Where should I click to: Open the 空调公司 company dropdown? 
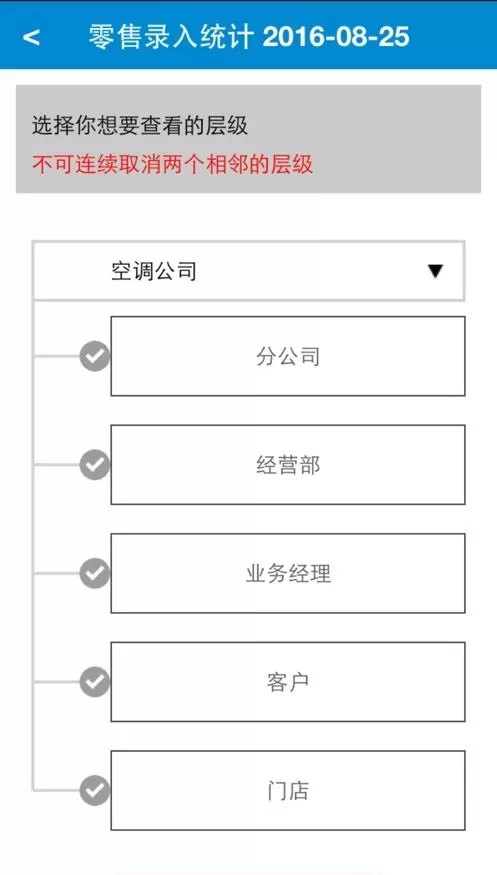coord(248,271)
